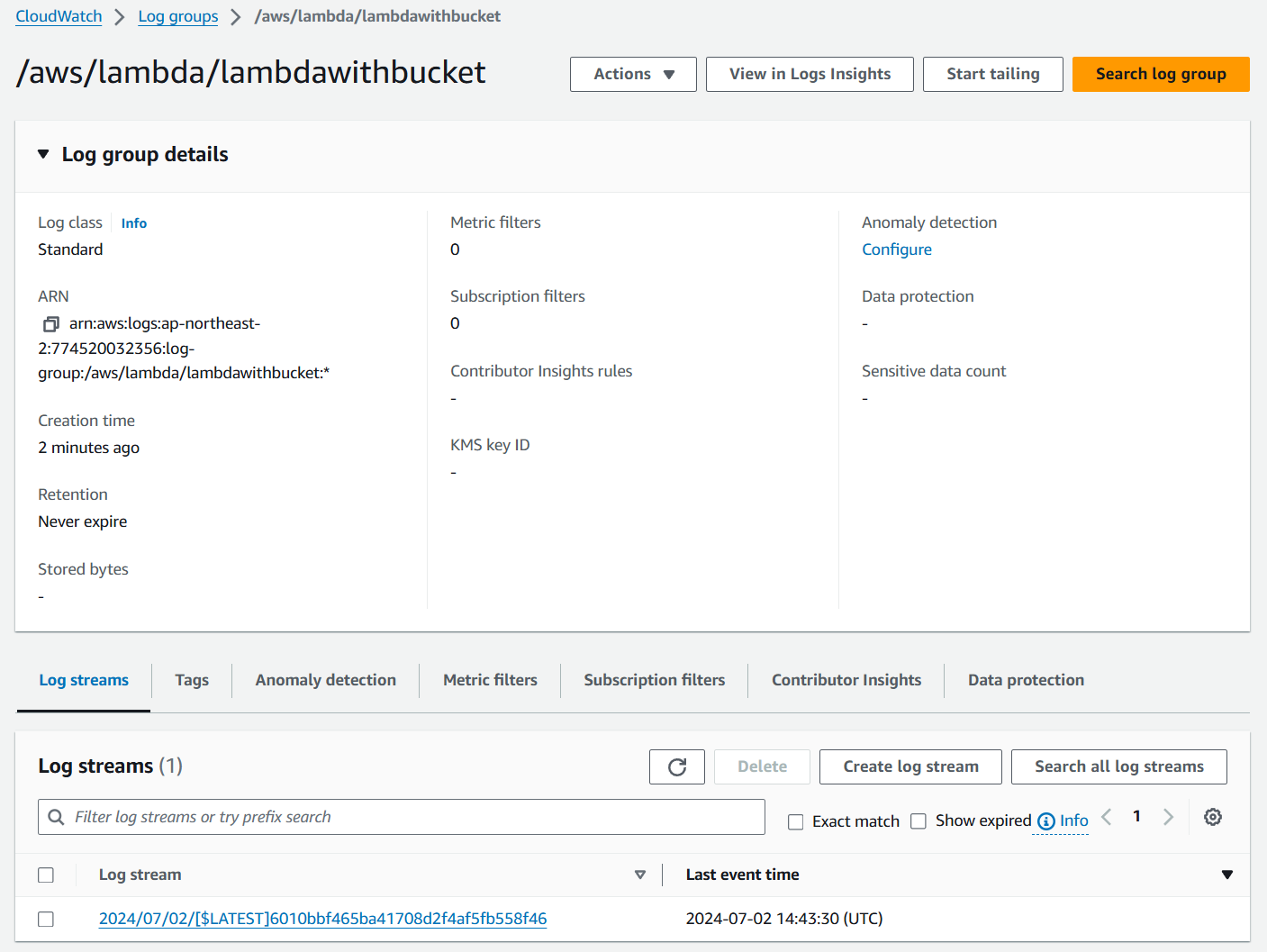Viewport: 1267px width, 952px height.
Task: Select the Contributor Insights tab
Action: point(846,680)
